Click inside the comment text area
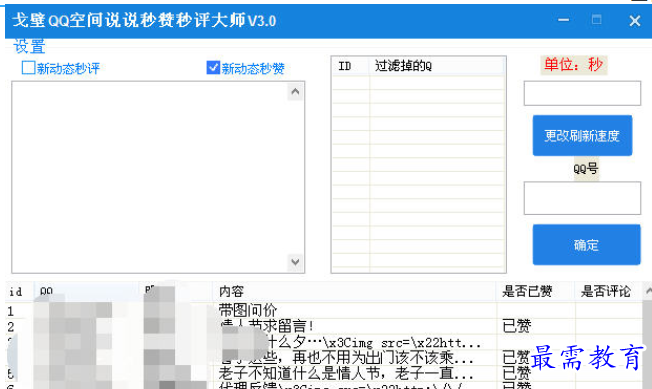 click(x=150, y=177)
